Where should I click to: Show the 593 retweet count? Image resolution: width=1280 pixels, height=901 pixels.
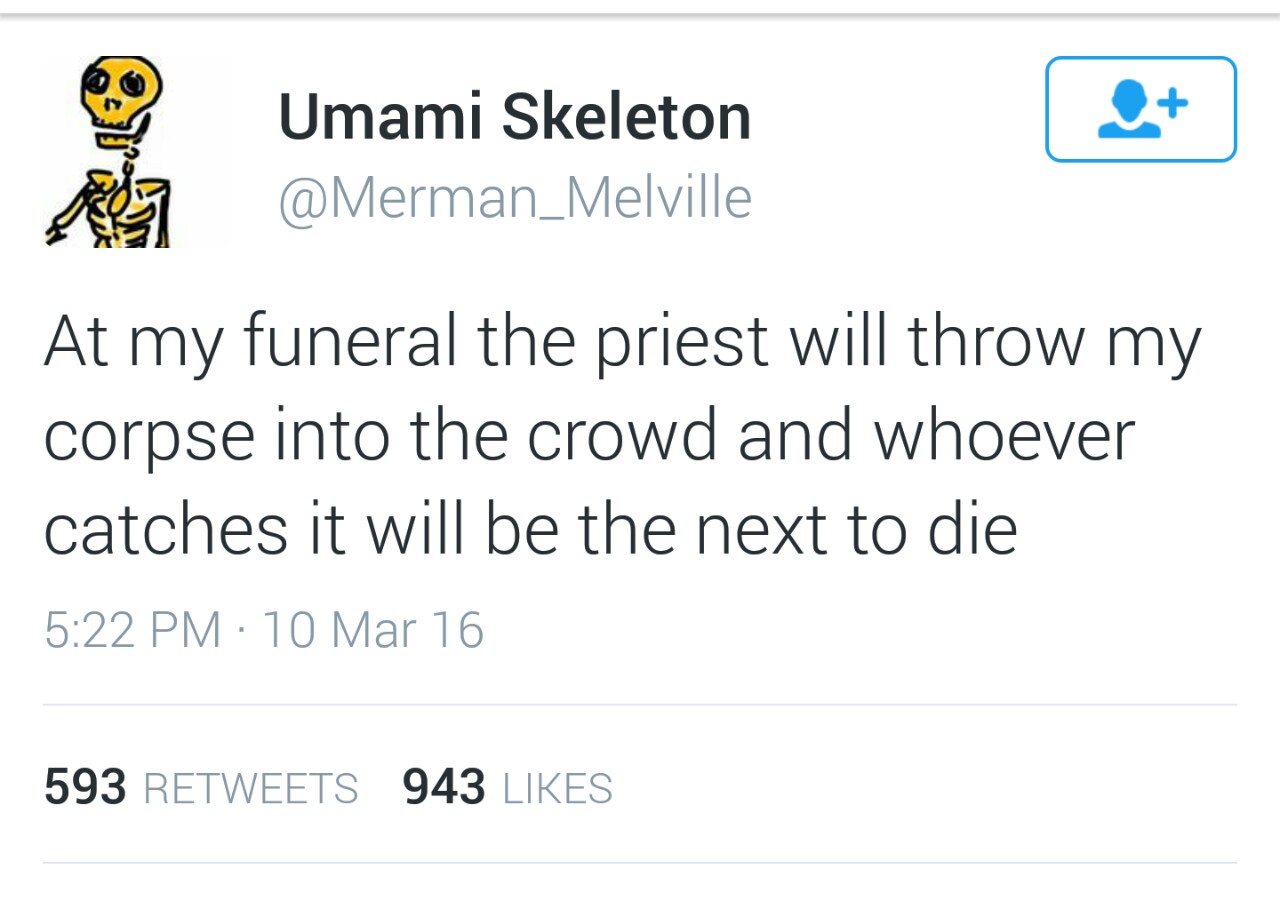(85, 788)
